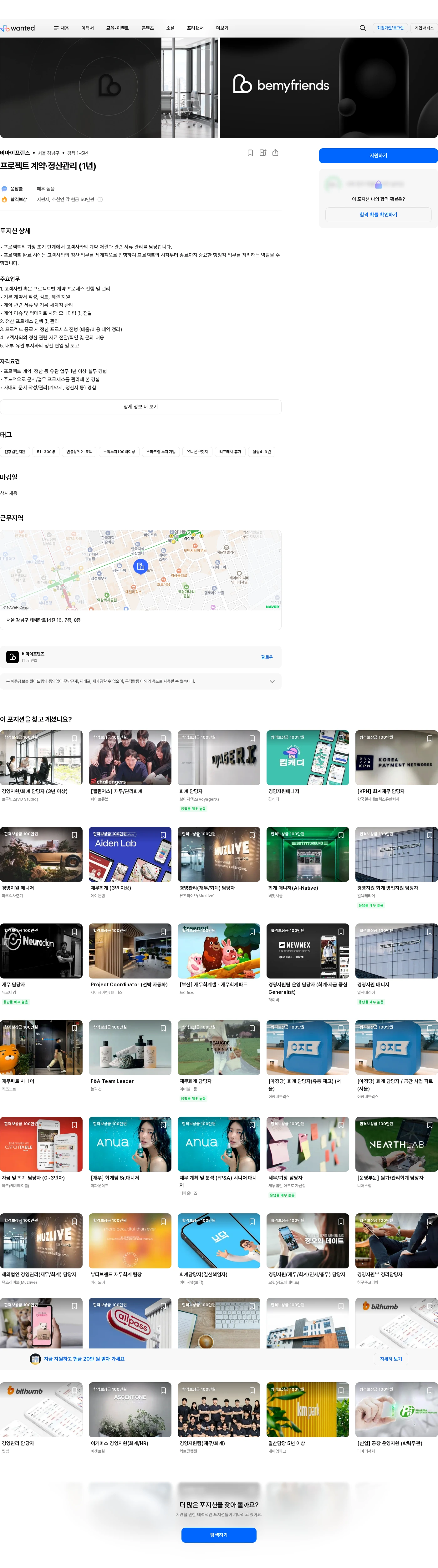Screen dimensions: 438x1568
Task: Click the blue office pin on map
Action: (x=141, y=567)
